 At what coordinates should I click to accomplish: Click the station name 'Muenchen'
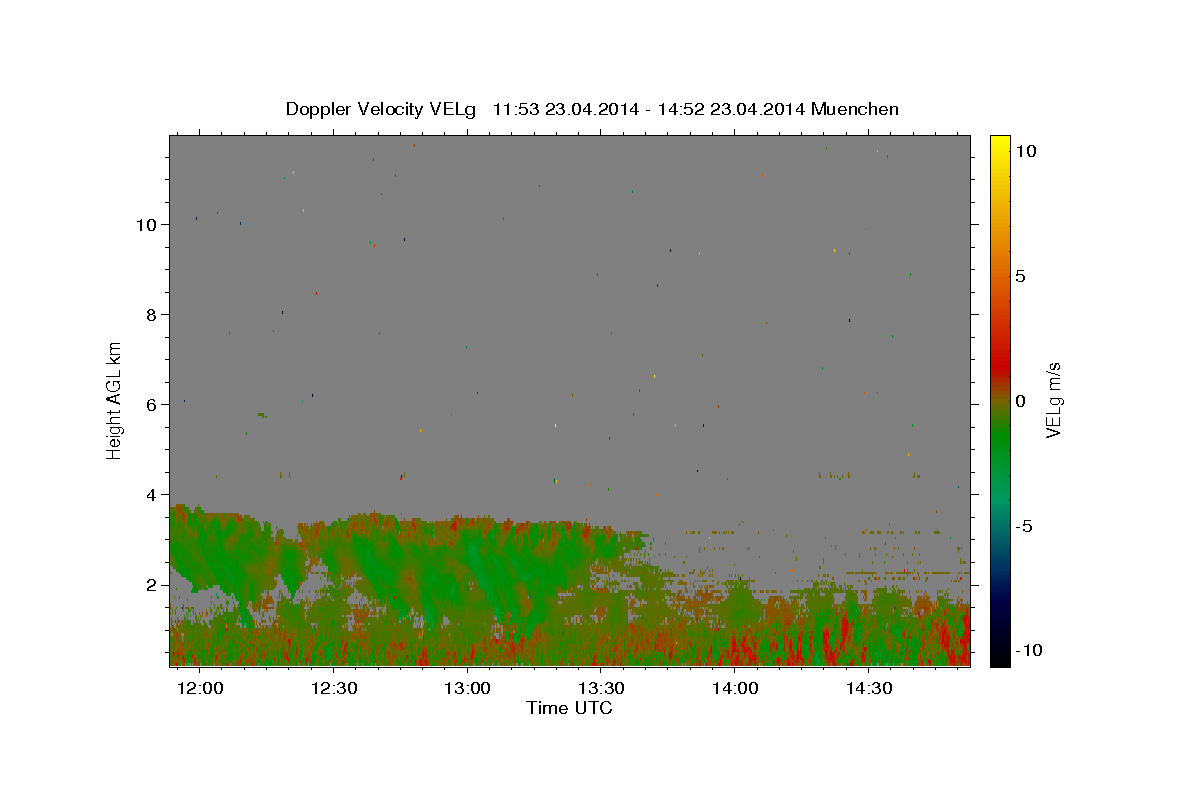[855, 109]
